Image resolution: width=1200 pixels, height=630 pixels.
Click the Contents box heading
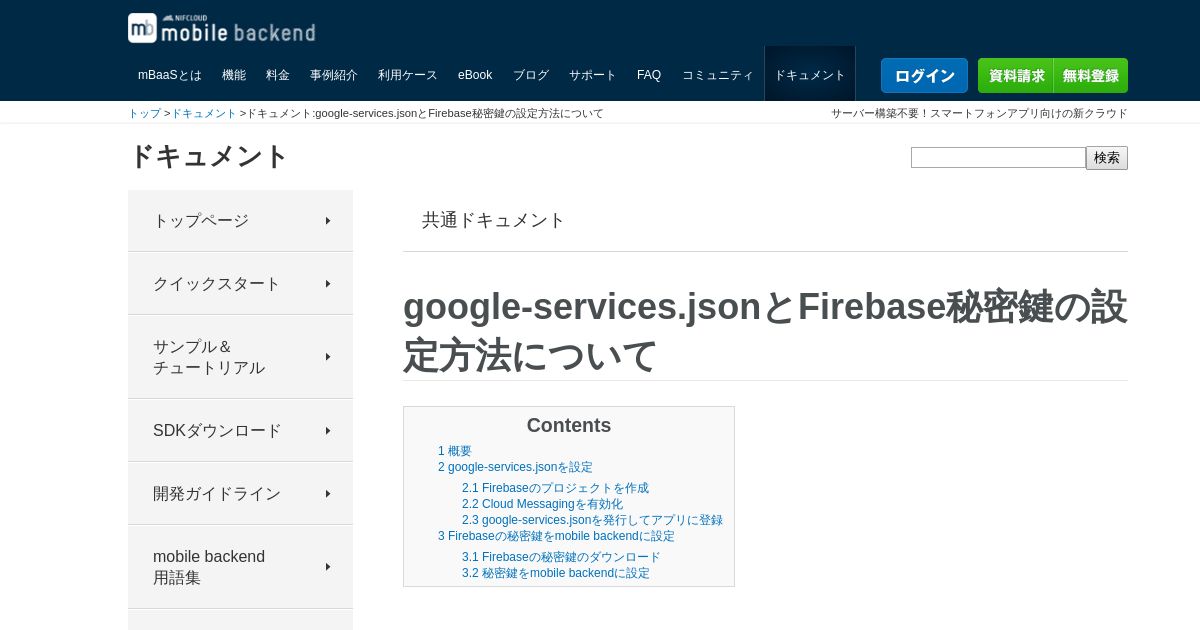[569, 425]
